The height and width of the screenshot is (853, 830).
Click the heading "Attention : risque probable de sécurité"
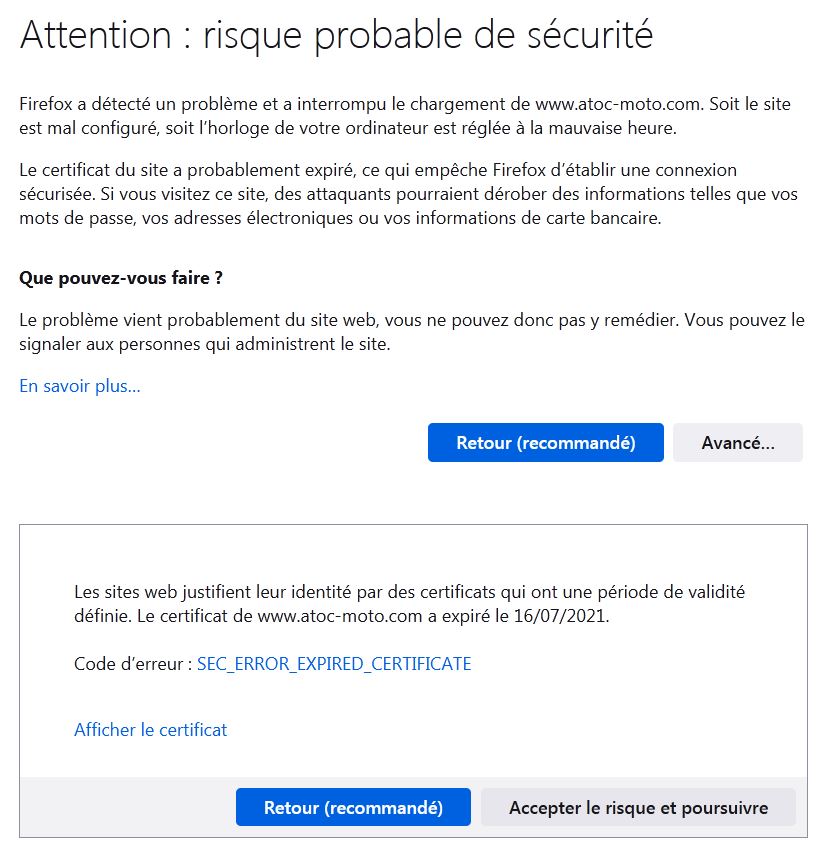pyautogui.click(x=336, y=36)
